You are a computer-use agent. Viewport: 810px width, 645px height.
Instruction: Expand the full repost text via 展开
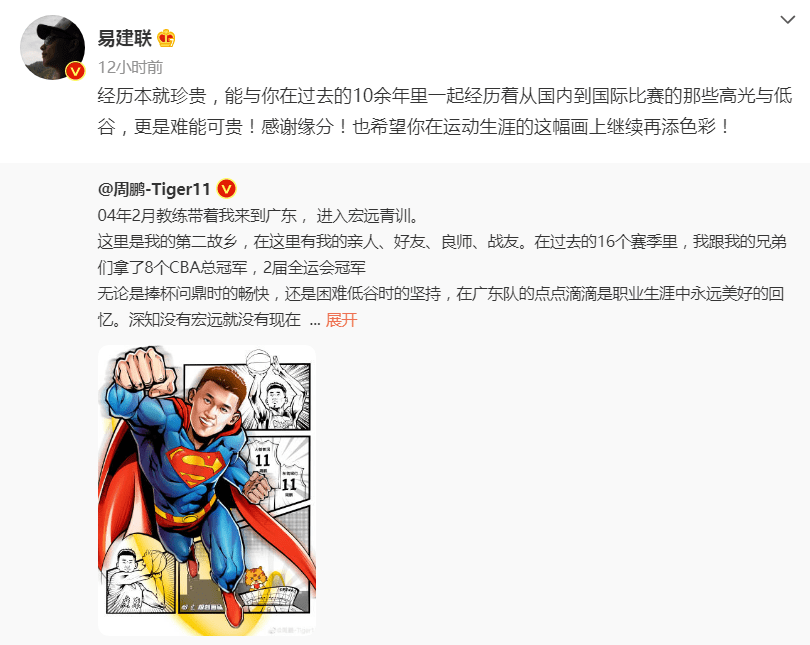pos(341,320)
